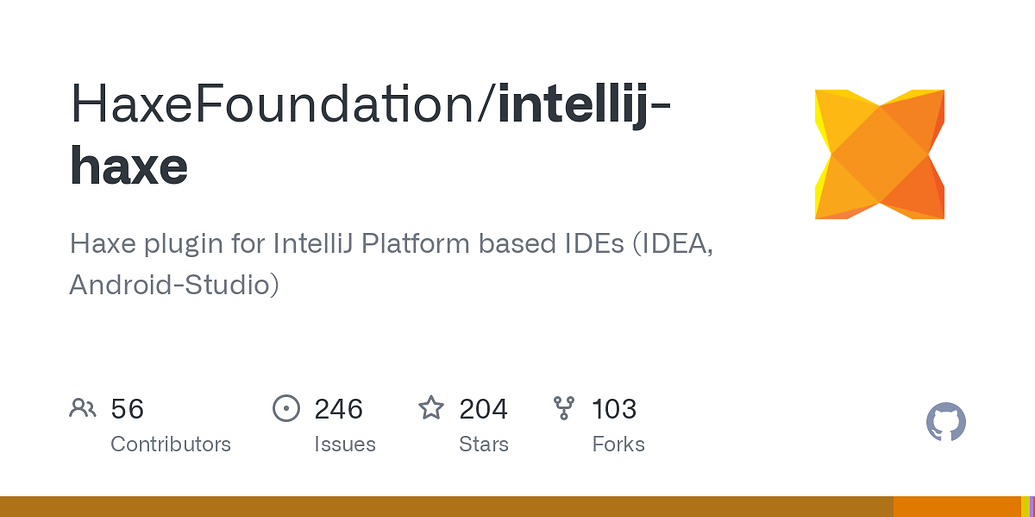Click the Forks label
This screenshot has width=1035, height=517.
point(618,444)
